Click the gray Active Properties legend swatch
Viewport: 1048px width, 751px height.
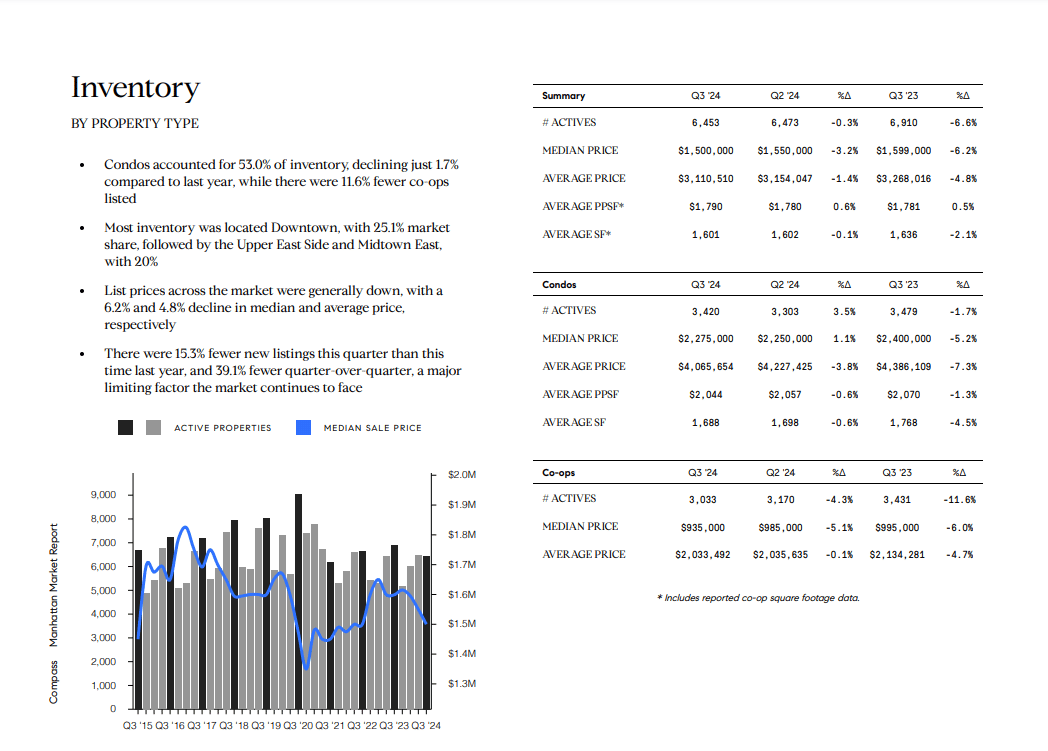[x=153, y=428]
